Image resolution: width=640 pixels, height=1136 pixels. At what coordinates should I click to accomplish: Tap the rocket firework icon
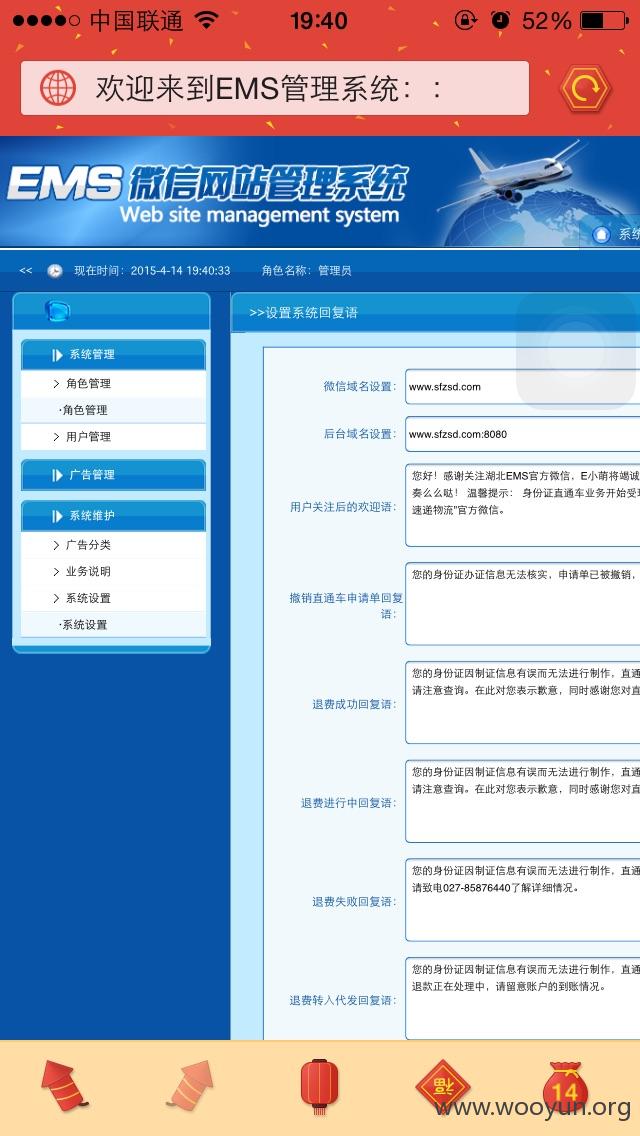click(x=190, y=1086)
